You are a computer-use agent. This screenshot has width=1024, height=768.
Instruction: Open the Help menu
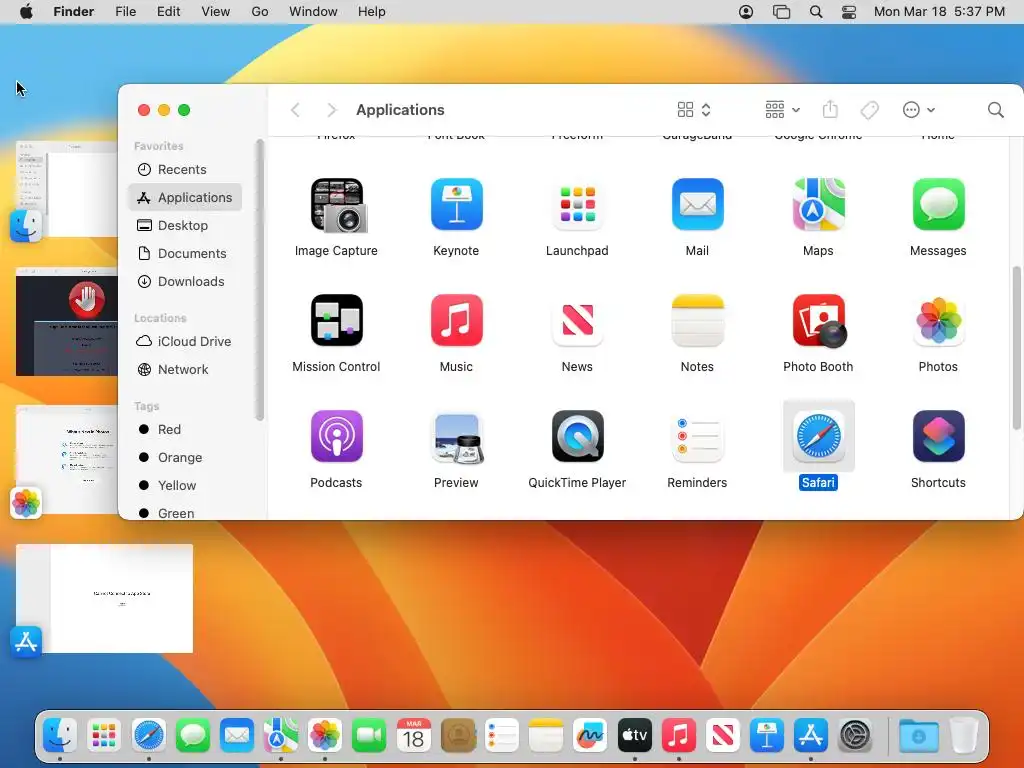pos(372,12)
